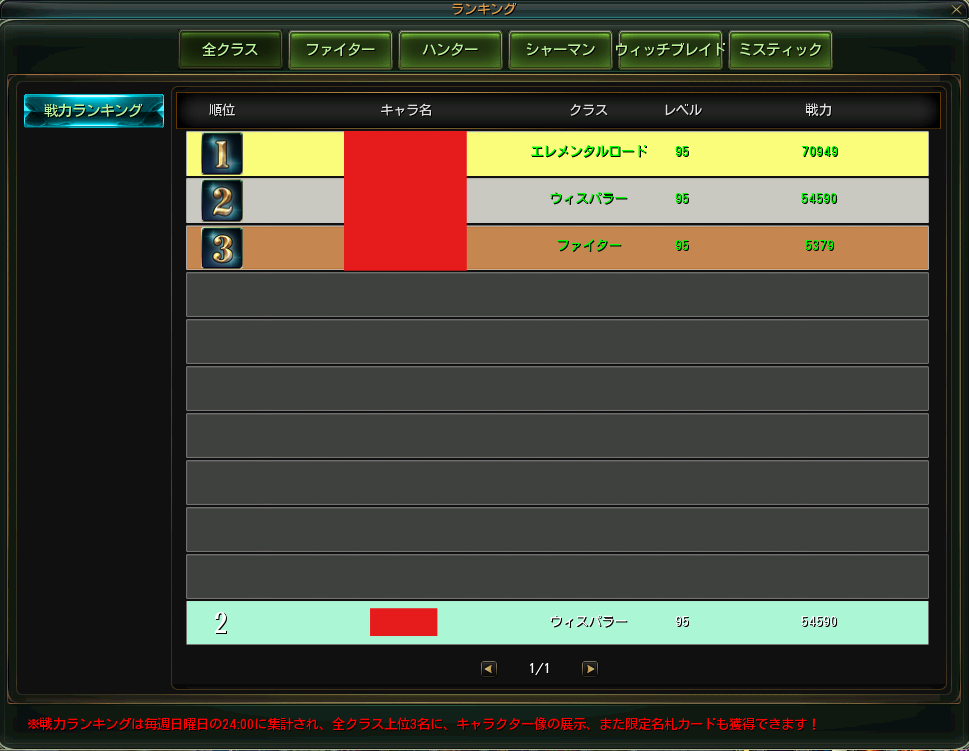This screenshot has height=751, width=969.
Task: Select the 全クラス tab
Action: click(230, 49)
